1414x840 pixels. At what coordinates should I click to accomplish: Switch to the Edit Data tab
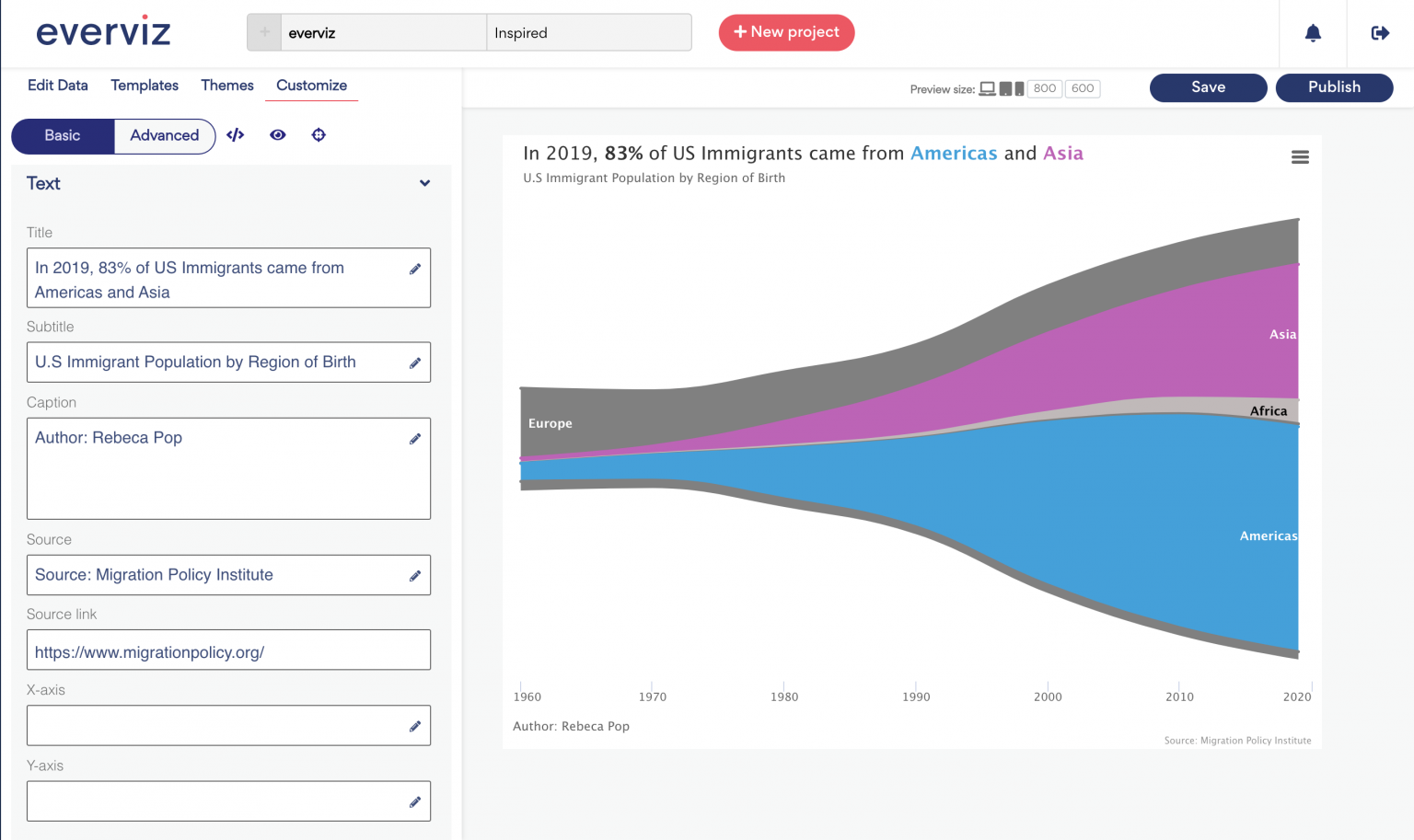pos(57,85)
